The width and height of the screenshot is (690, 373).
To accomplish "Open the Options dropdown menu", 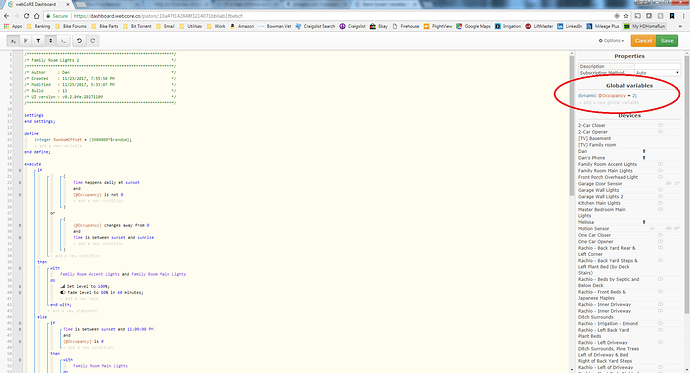I will (612, 41).
